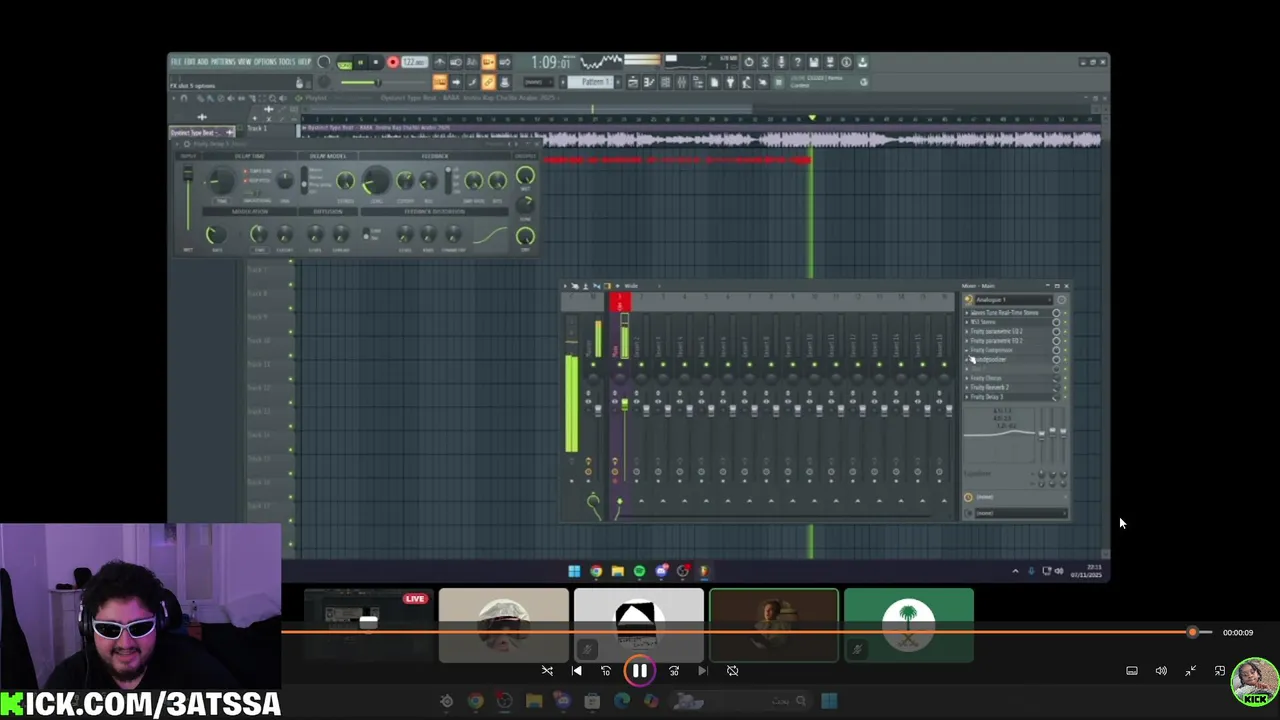This screenshot has width=1280, height=720.
Task: Open the FL Studio TOOLS menu
Action: (287, 62)
